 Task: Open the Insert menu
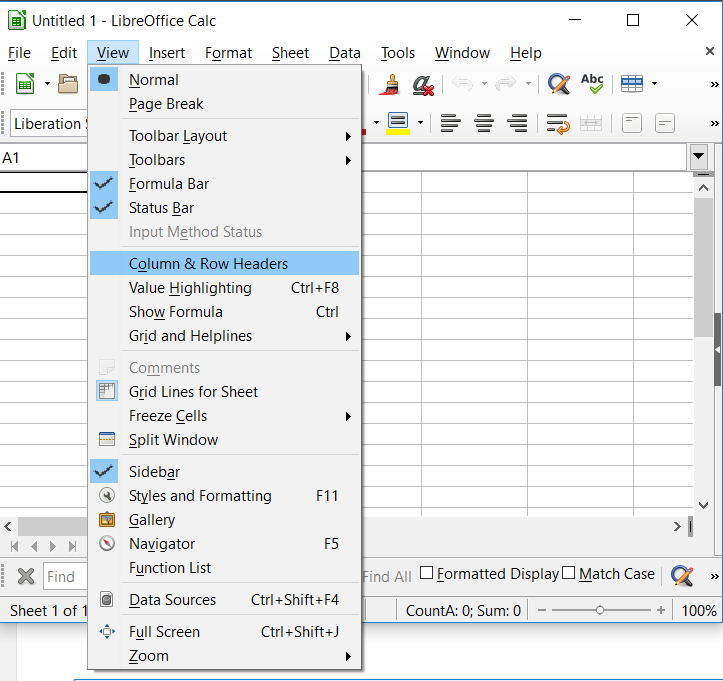tap(166, 53)
